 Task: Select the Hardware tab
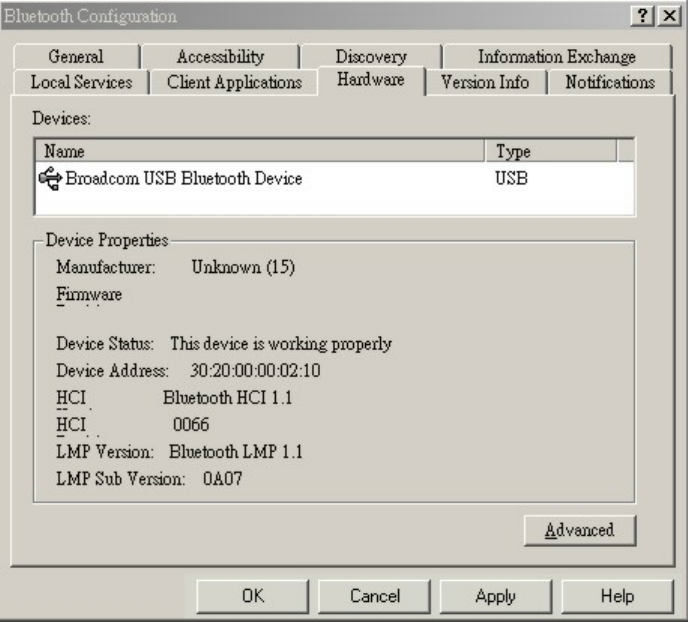tap(371, 80)
